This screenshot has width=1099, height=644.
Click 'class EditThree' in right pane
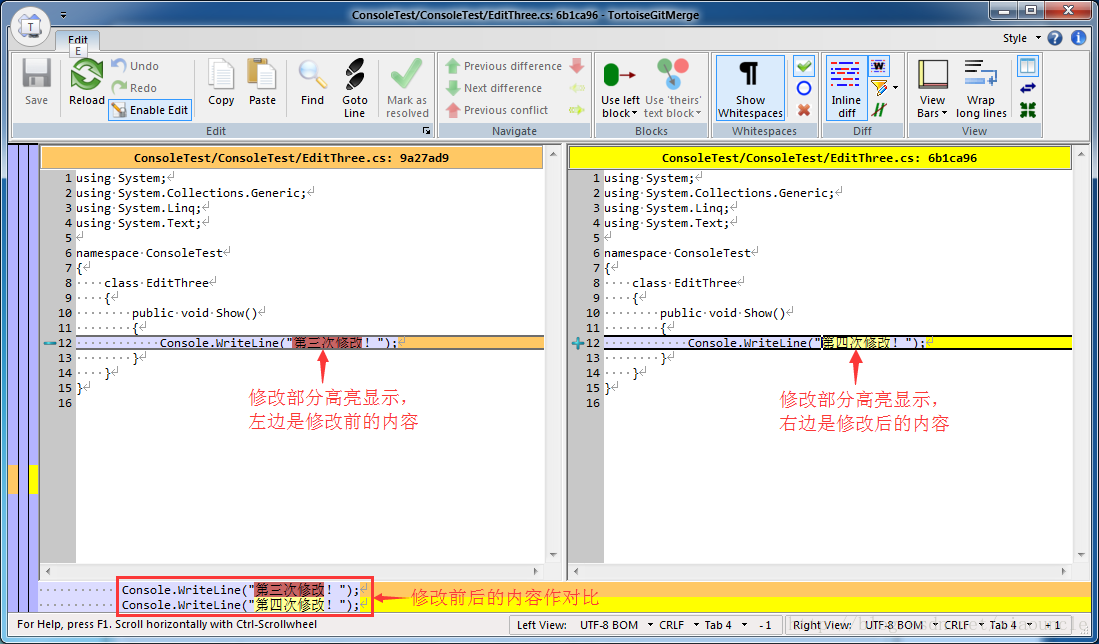click(x=683, y=283)
